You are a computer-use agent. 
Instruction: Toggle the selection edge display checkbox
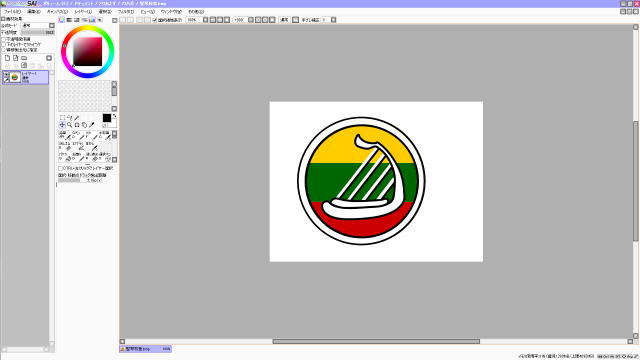155,20
